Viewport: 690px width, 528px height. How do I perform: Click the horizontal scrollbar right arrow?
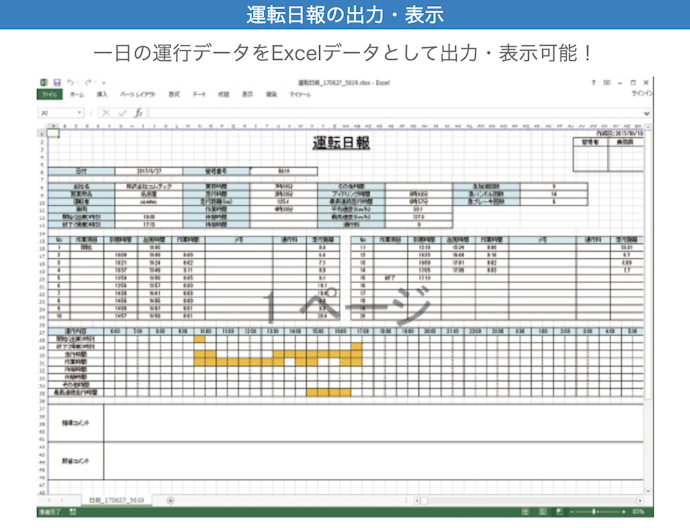pos(640,500)
